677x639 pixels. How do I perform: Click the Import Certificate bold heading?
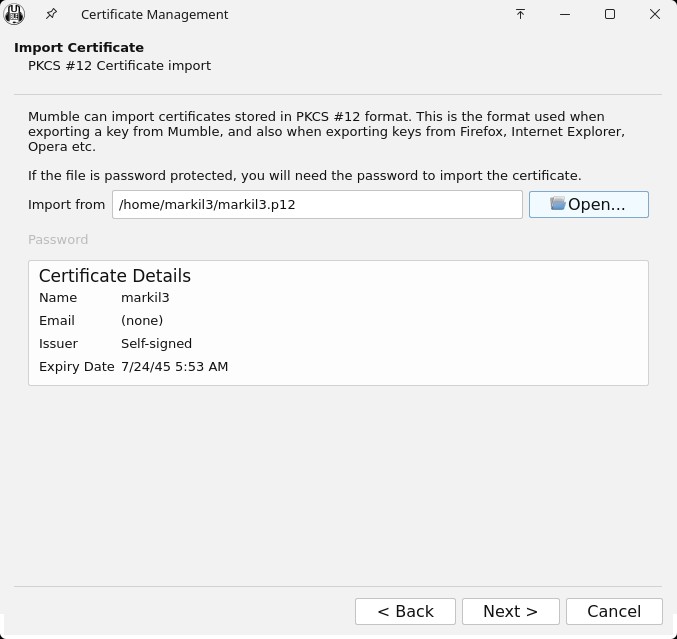79,48
